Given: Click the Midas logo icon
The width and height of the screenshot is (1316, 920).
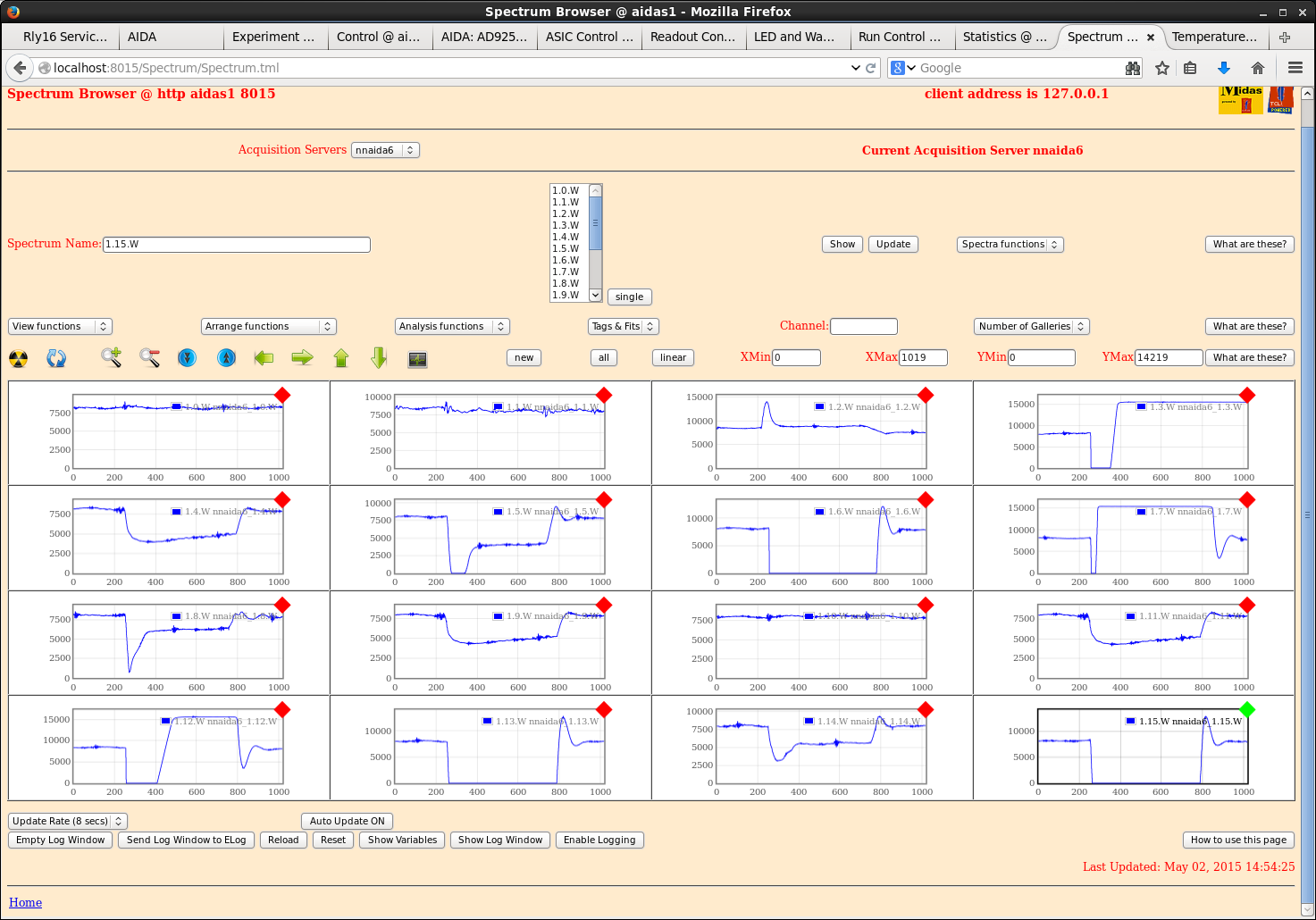Looking at the screenshot, I should click(1241, 99).
